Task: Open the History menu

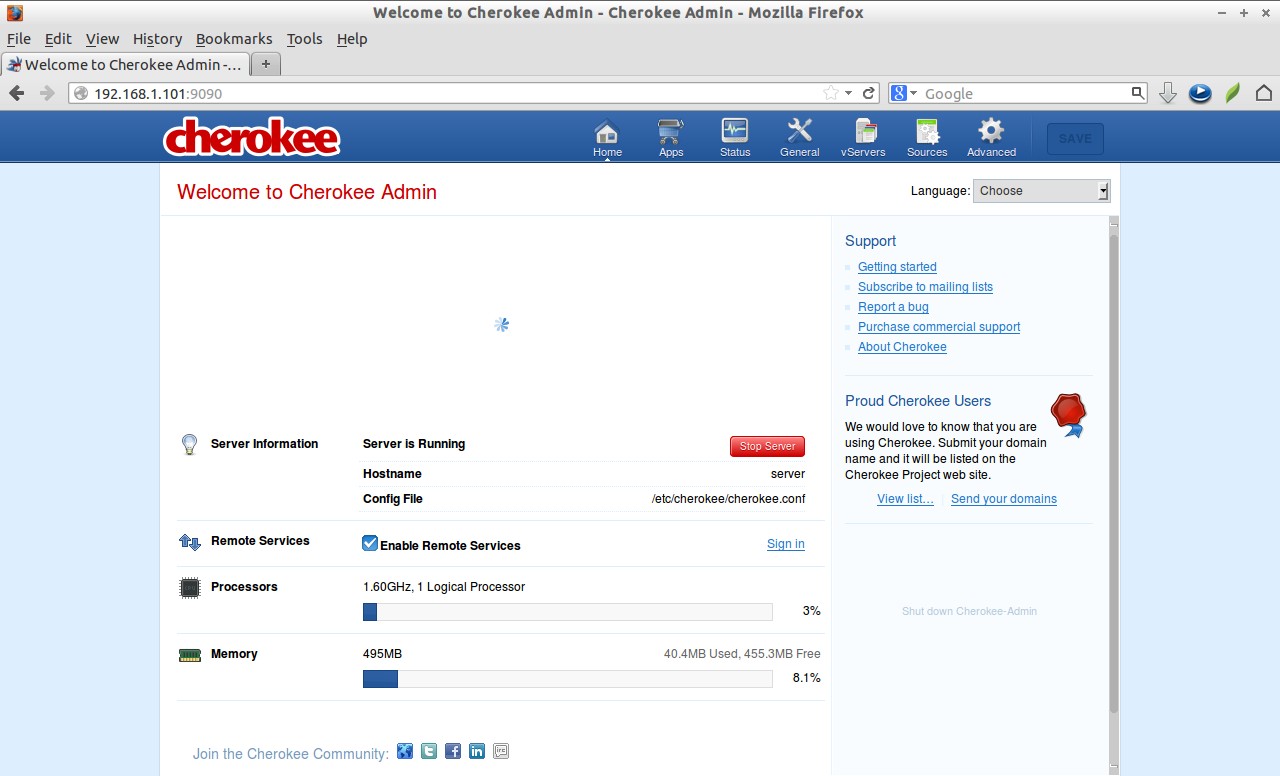Action: pos(157,39)
